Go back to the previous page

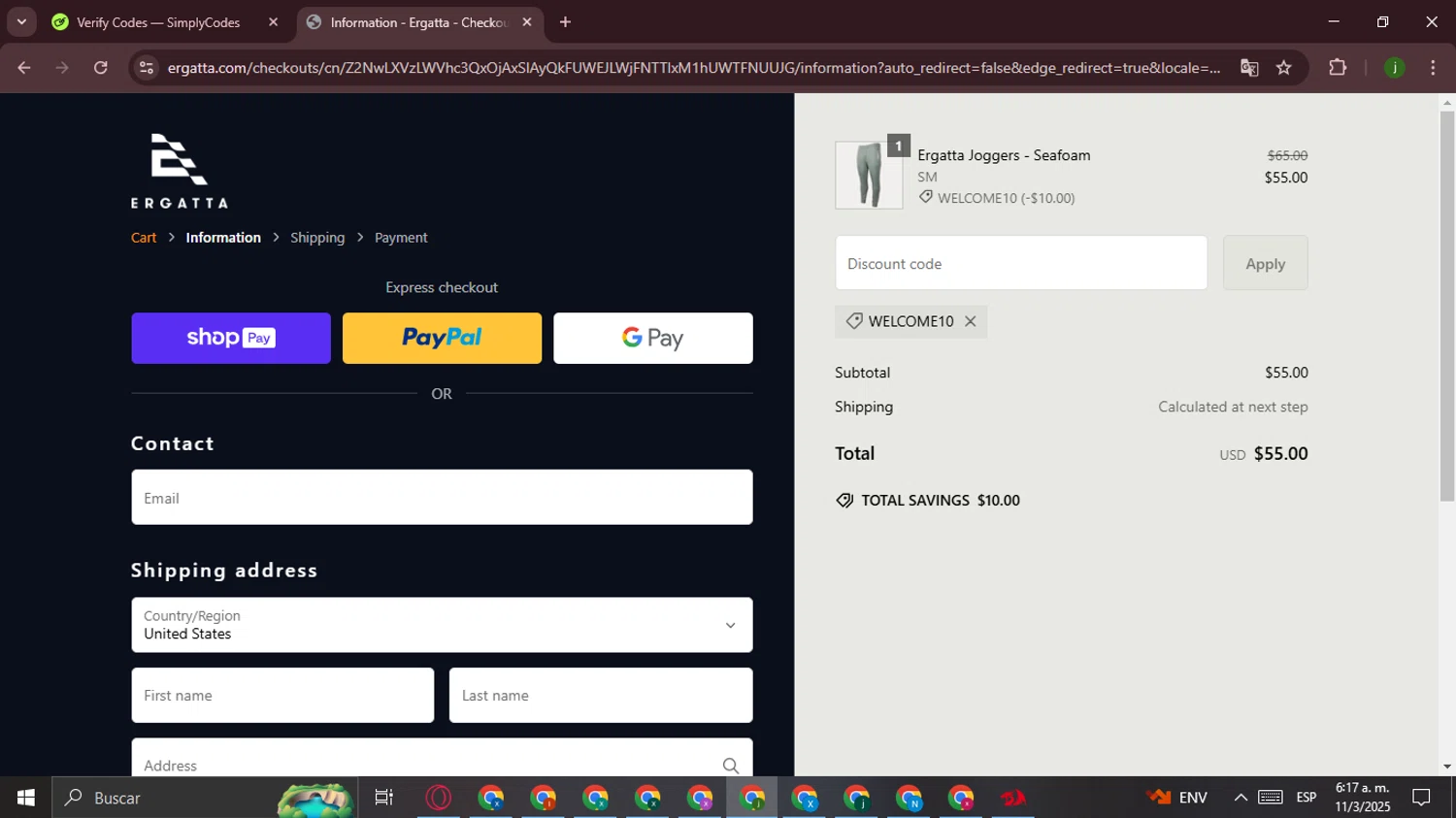click(x=24, y=68)
